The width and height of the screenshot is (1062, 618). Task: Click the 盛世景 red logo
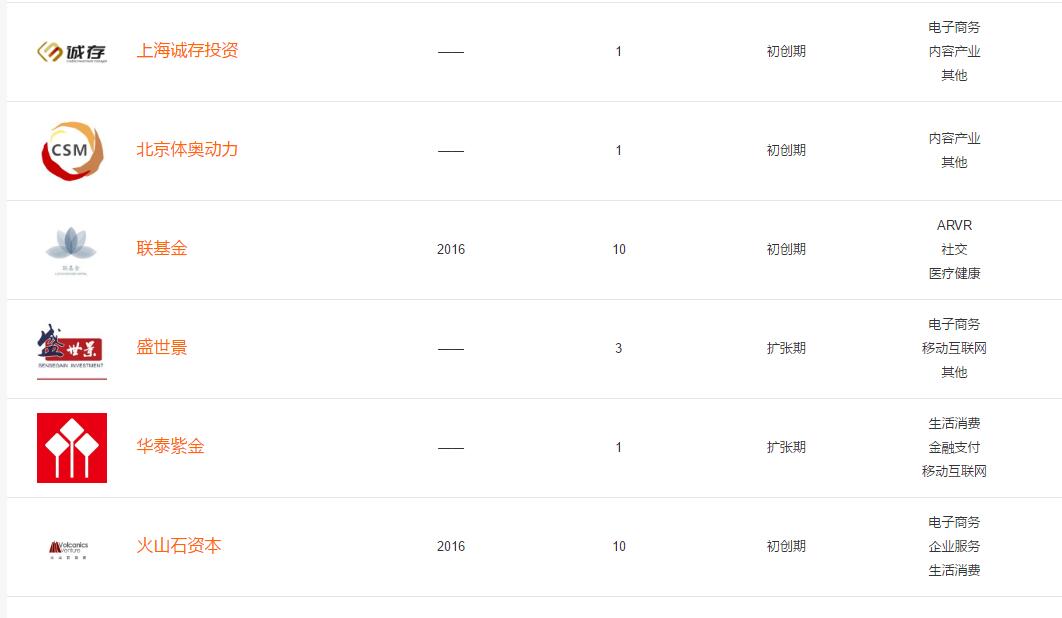[72, 350]
